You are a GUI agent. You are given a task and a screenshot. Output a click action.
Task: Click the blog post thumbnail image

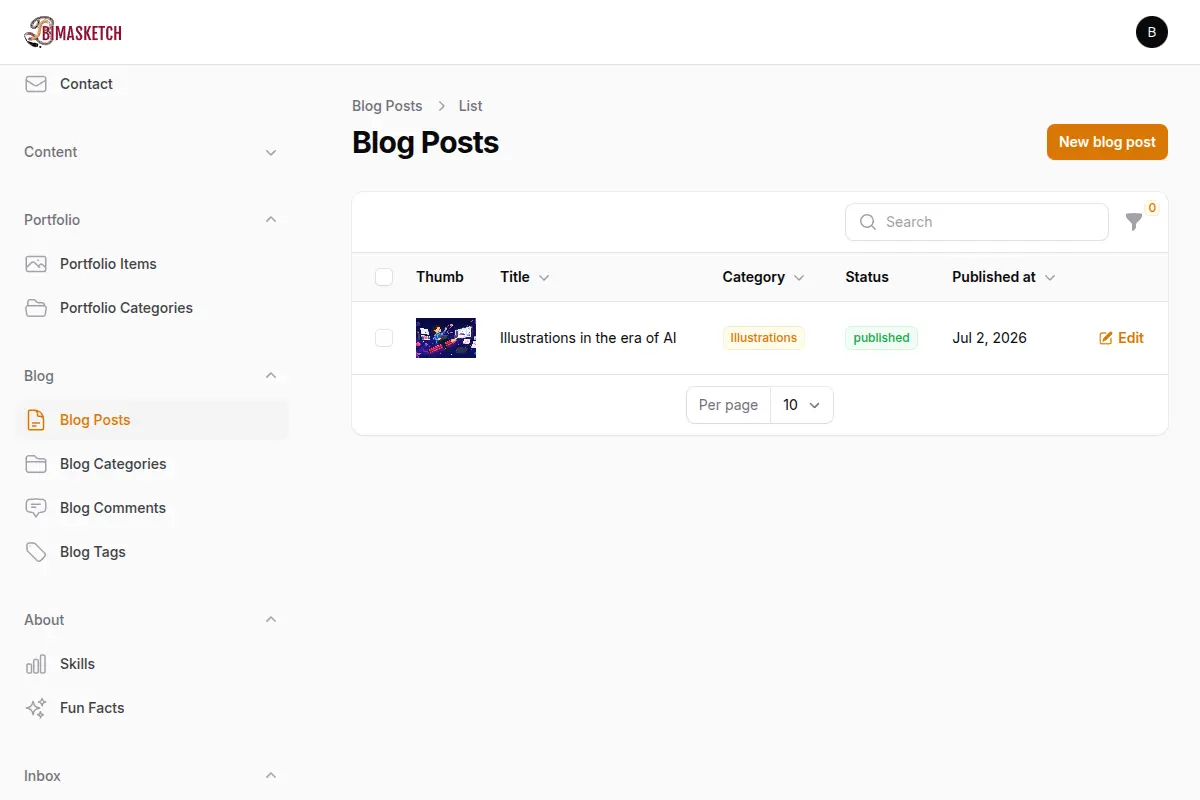pos(446,338)
